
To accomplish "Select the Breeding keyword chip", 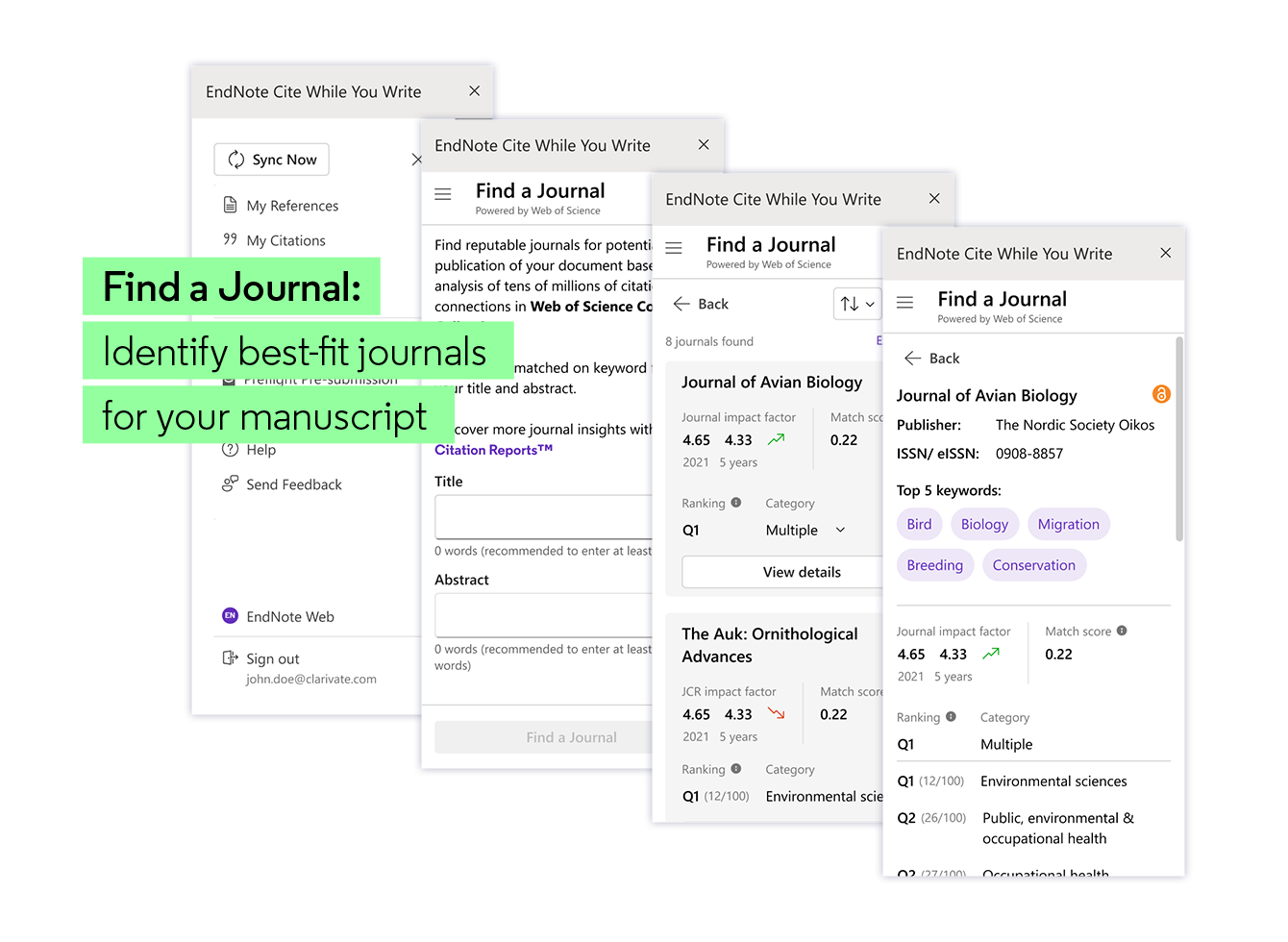I will [x=934, y=564].
